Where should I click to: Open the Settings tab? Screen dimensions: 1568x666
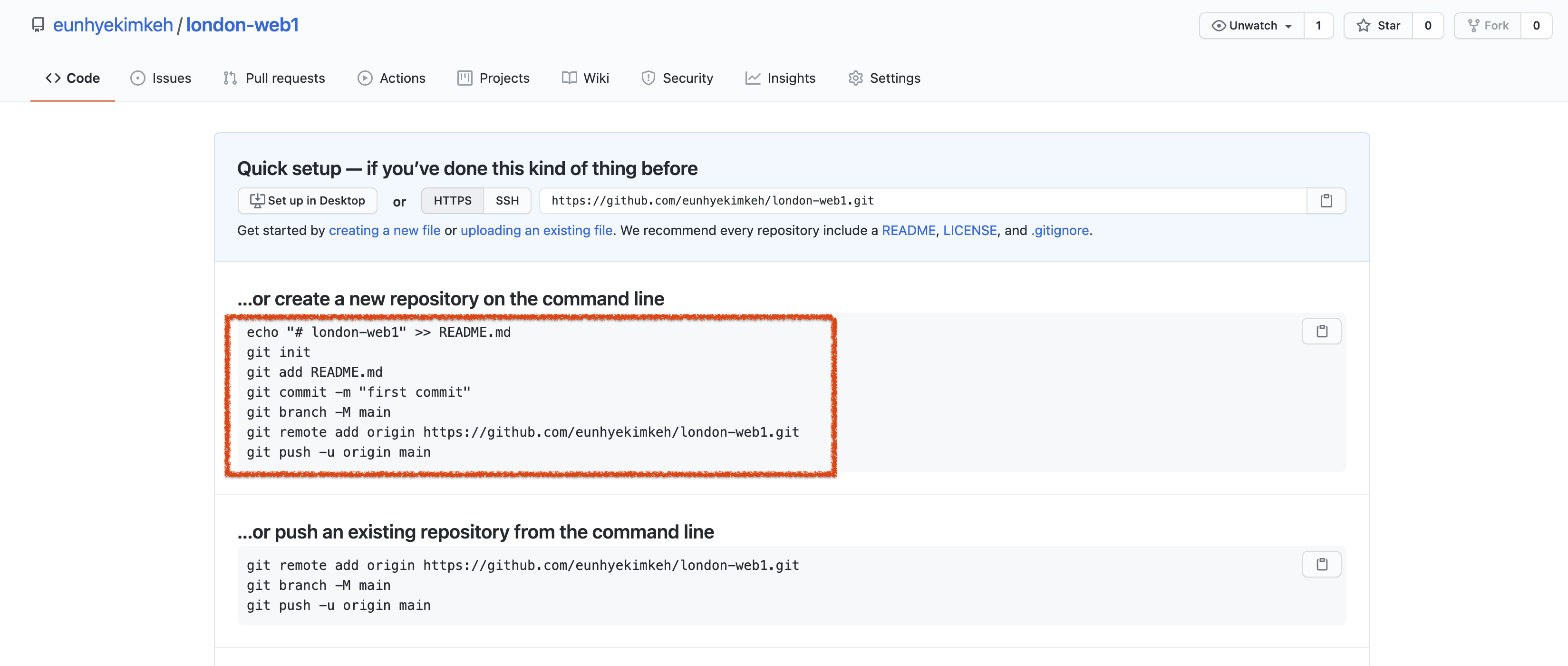[884, 78]
